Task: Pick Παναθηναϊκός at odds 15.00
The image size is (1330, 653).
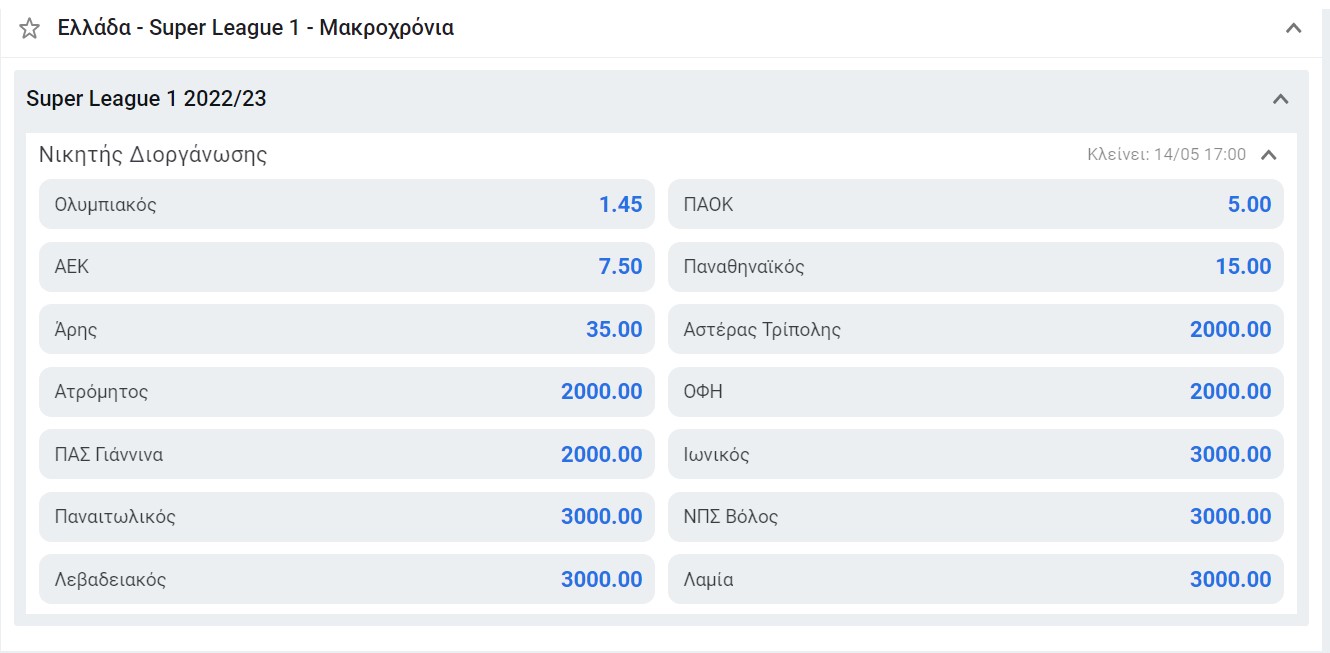Action: [976, 267]
